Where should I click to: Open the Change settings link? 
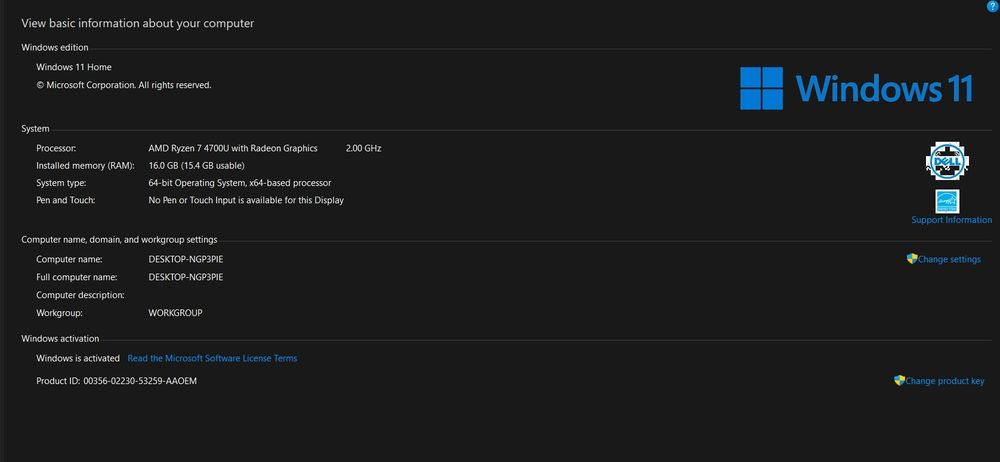pyautogui.click(x=949, y=260)
